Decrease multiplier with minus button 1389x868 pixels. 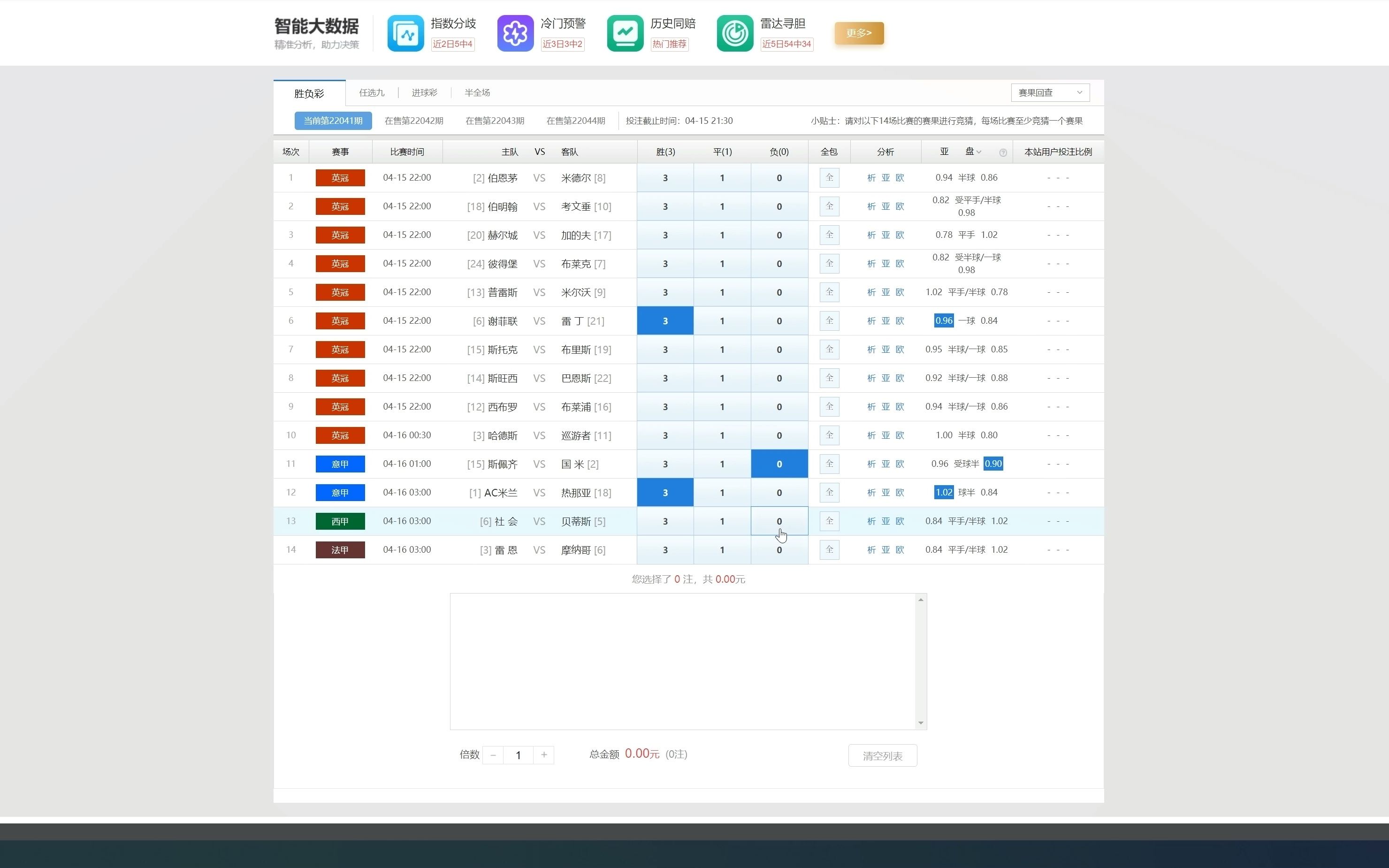pos(493,755)
